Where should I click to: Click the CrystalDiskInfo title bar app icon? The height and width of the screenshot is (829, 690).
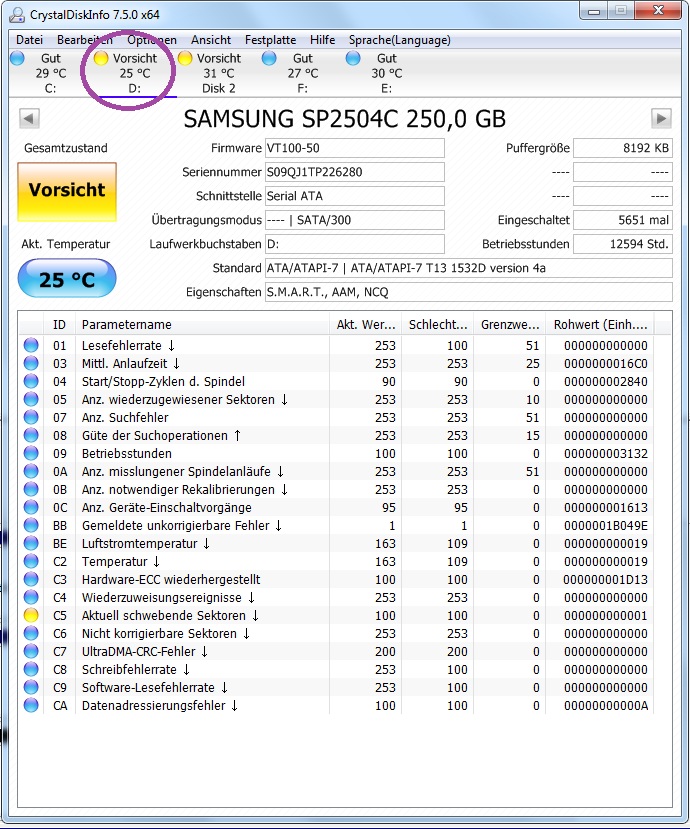coord(17,14)
